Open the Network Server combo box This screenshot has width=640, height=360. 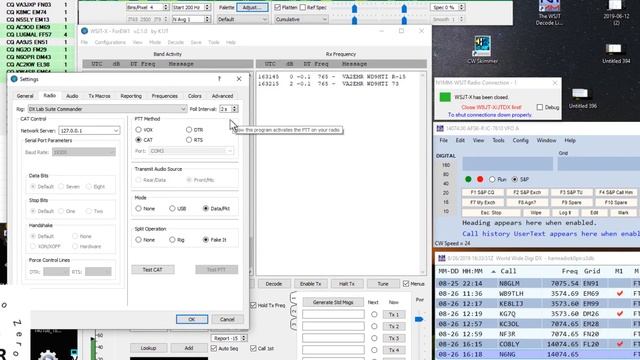pos(89,131)
